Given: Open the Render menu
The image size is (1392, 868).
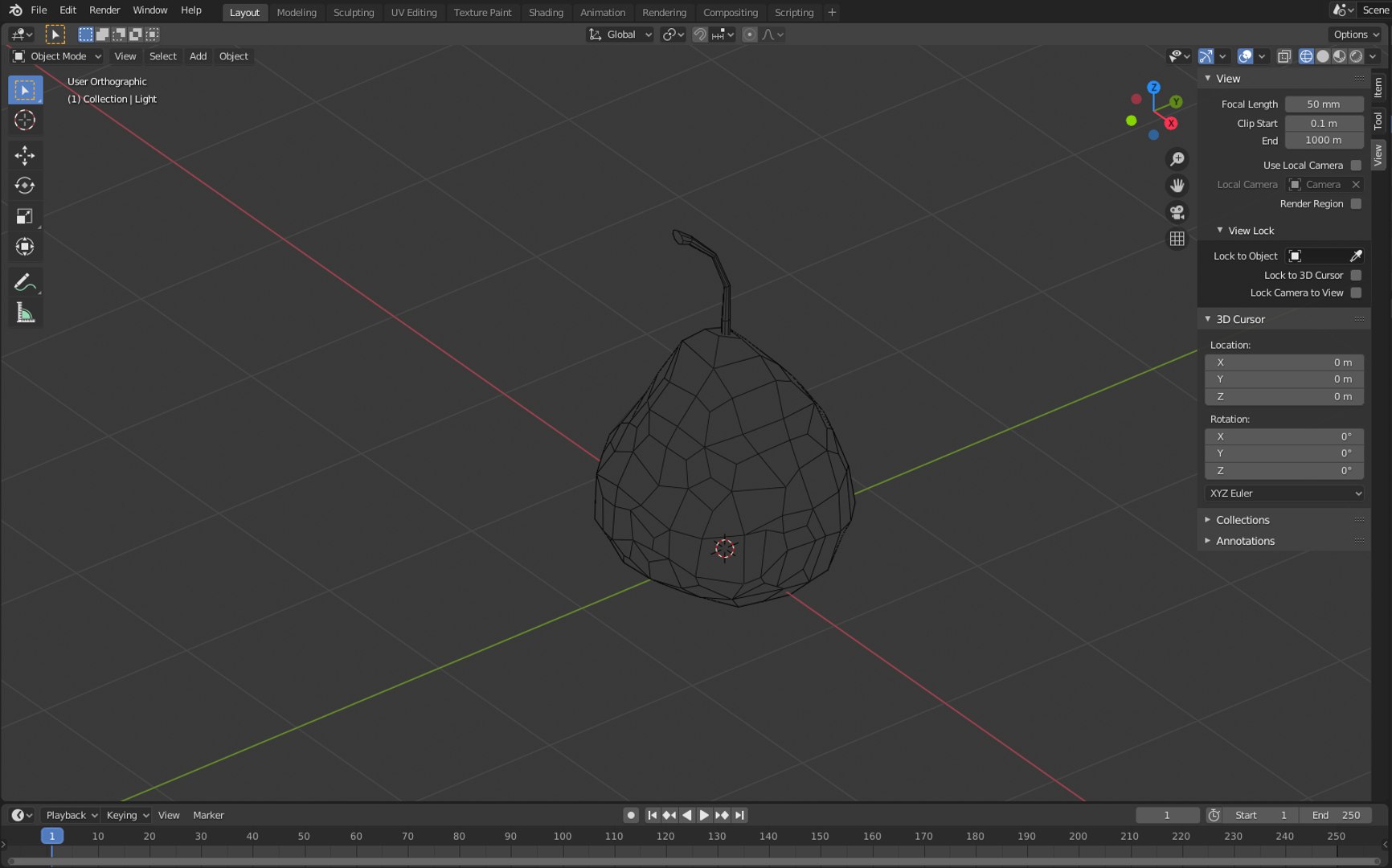Looking at the screenshot, I should [104, 10].
